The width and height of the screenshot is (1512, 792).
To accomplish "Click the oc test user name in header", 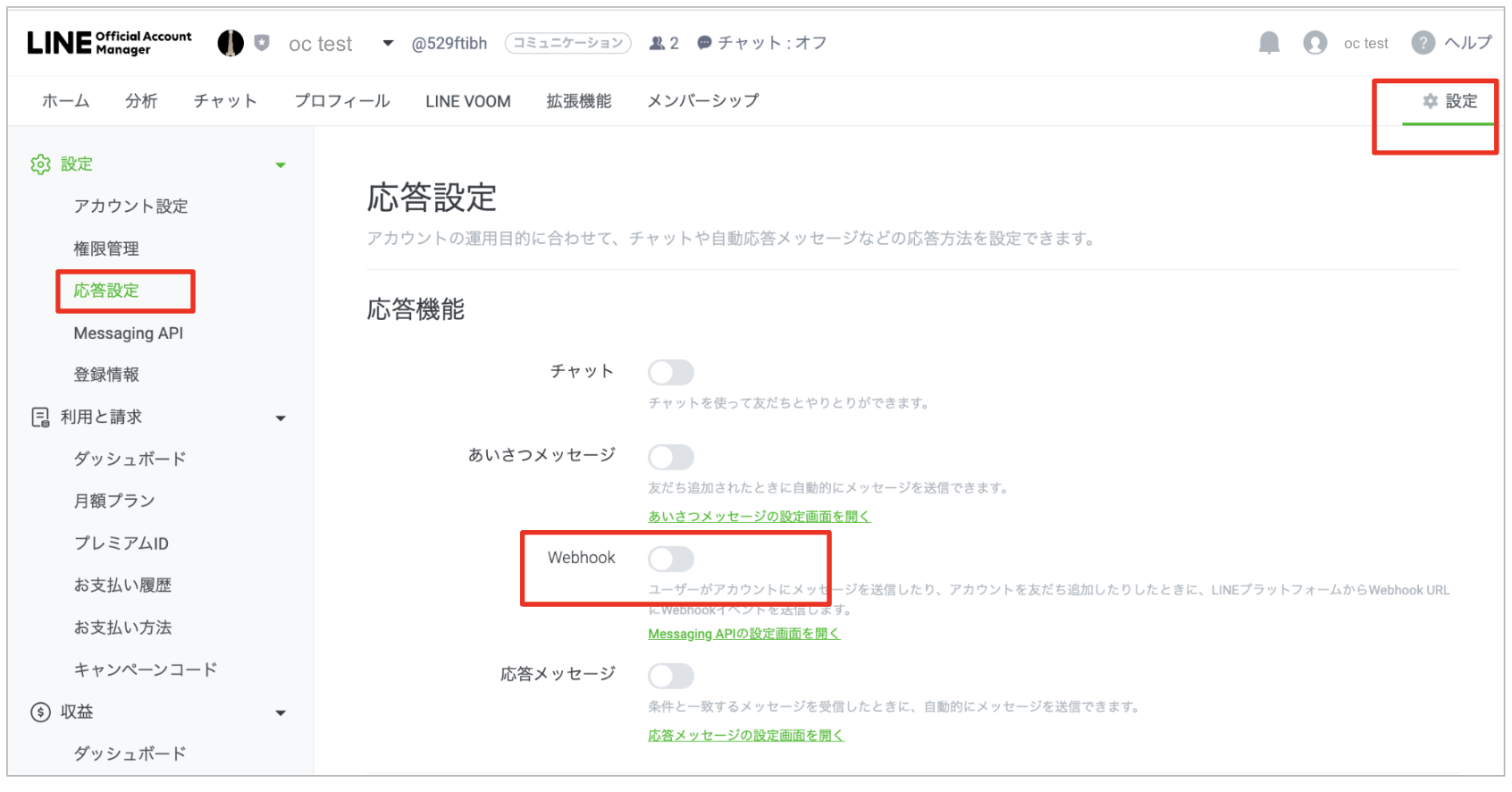I will click(1366, 43).
